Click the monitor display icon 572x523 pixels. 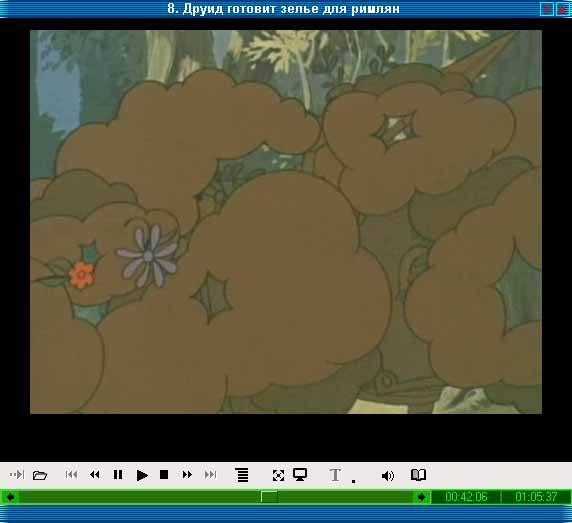(300, 474)
